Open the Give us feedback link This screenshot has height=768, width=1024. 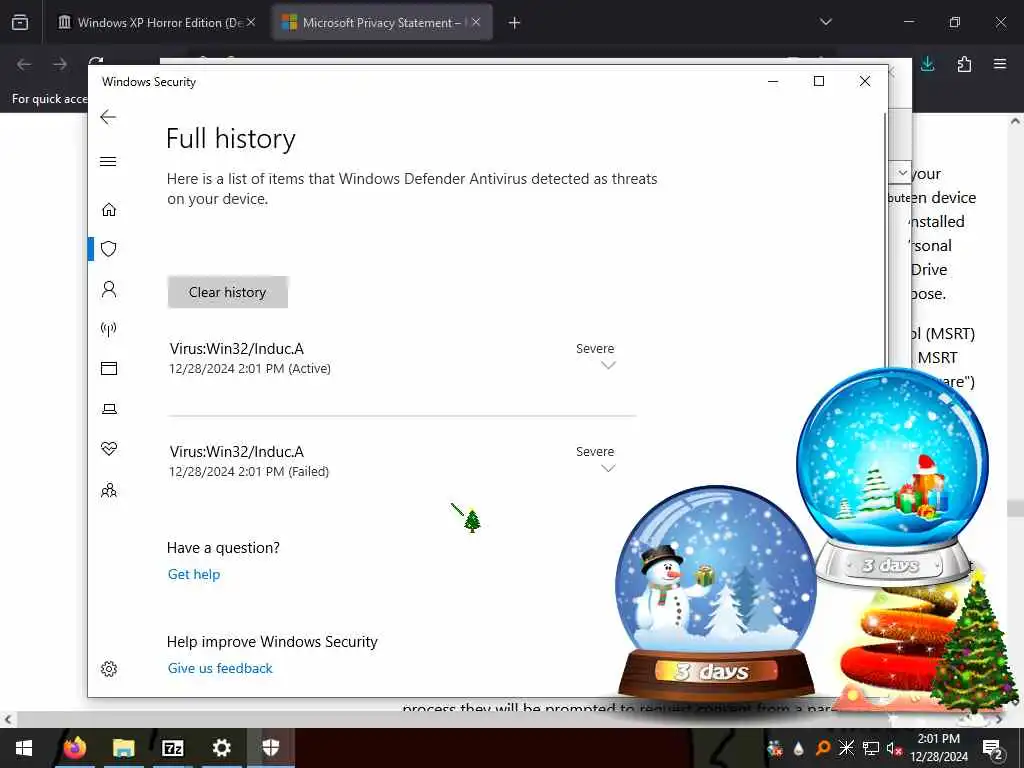pyautogui.click(x=220, y=668)
